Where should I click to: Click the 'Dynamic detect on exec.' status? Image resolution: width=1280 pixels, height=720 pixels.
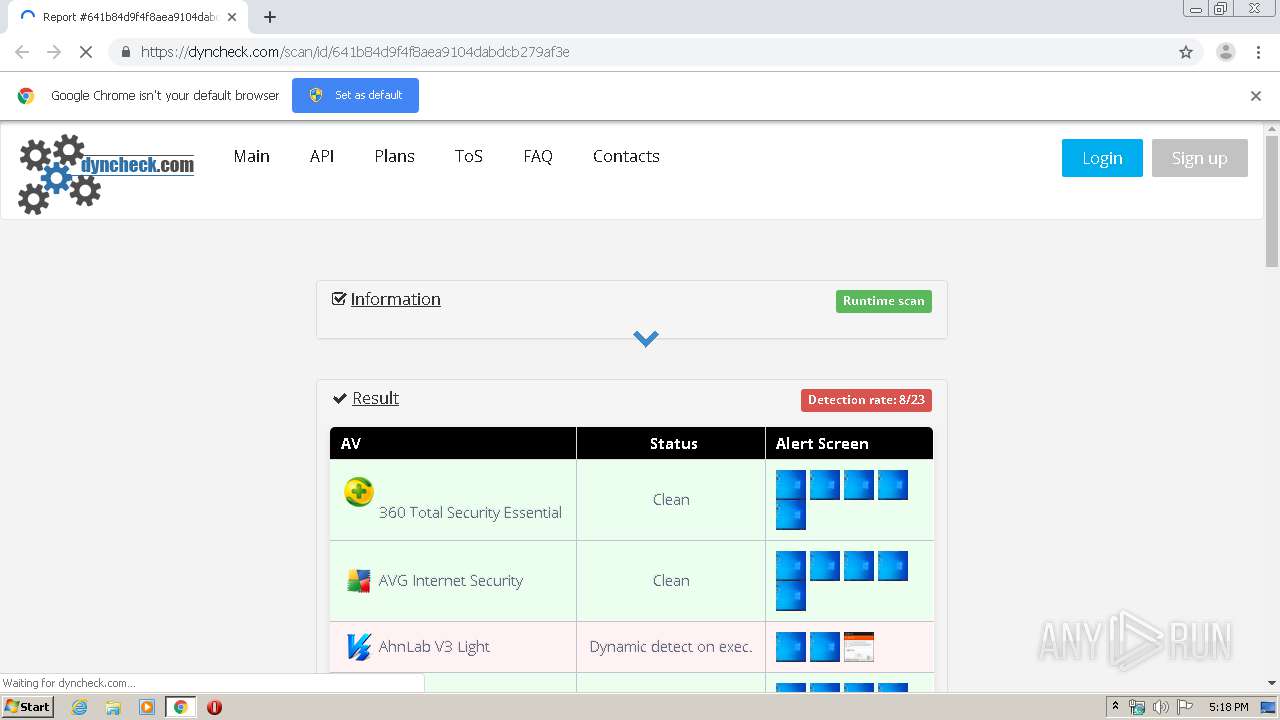[671, 647]
